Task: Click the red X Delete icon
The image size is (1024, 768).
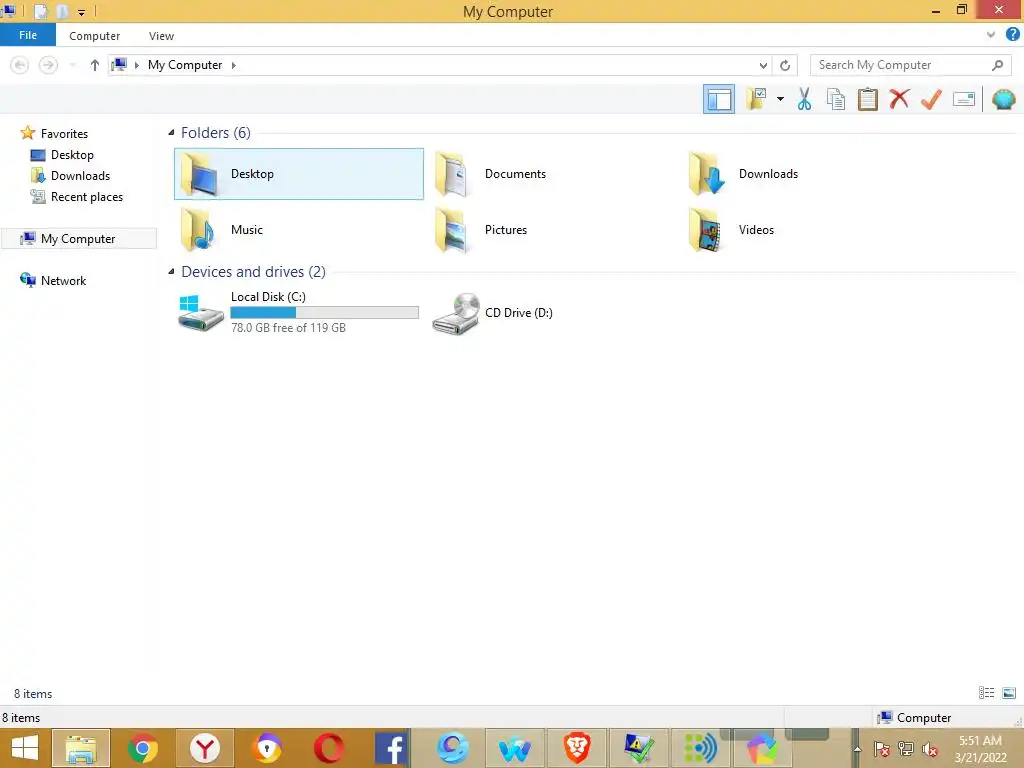Action: click(x=899, y=99)
